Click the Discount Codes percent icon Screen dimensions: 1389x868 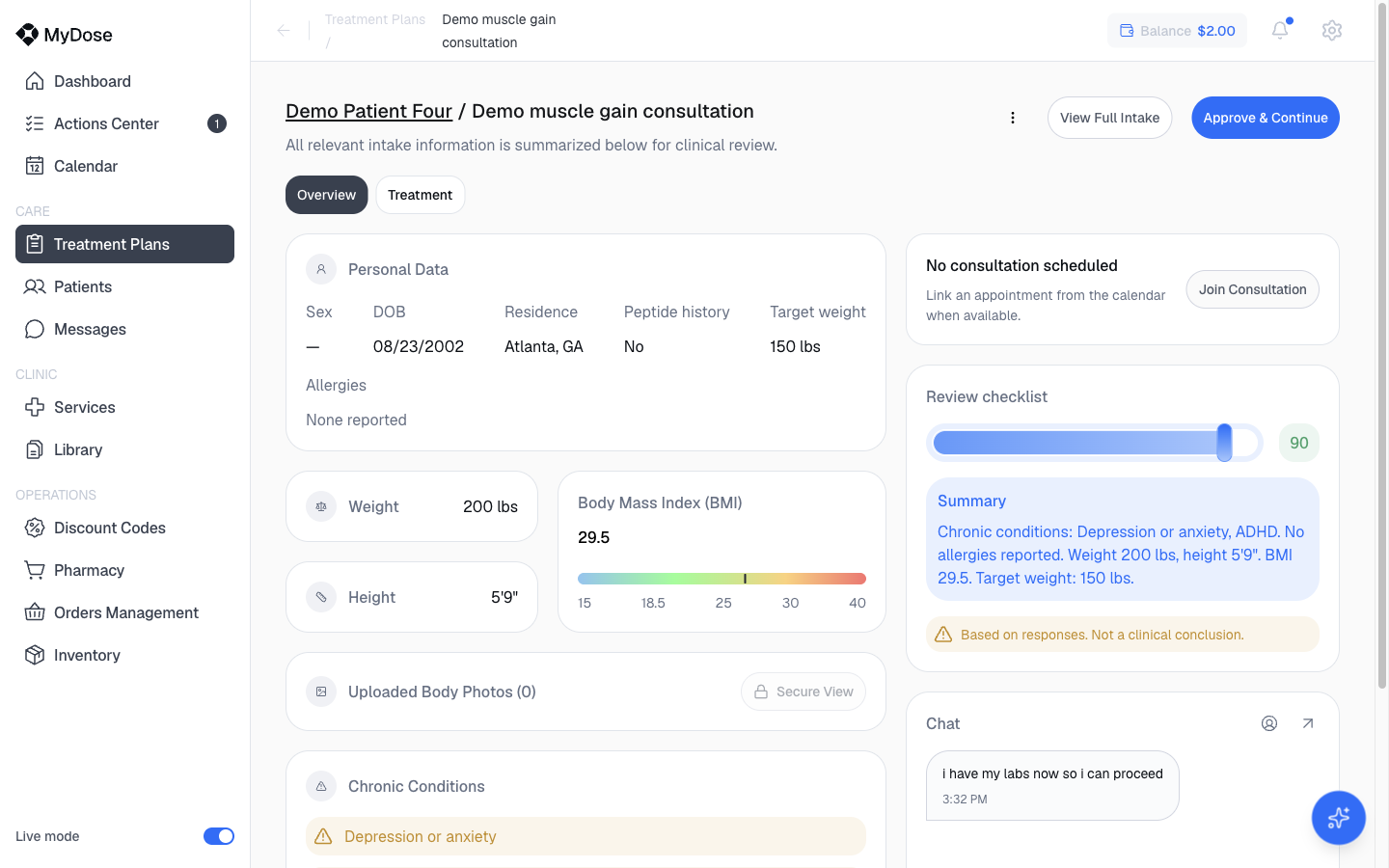(35, 528)
